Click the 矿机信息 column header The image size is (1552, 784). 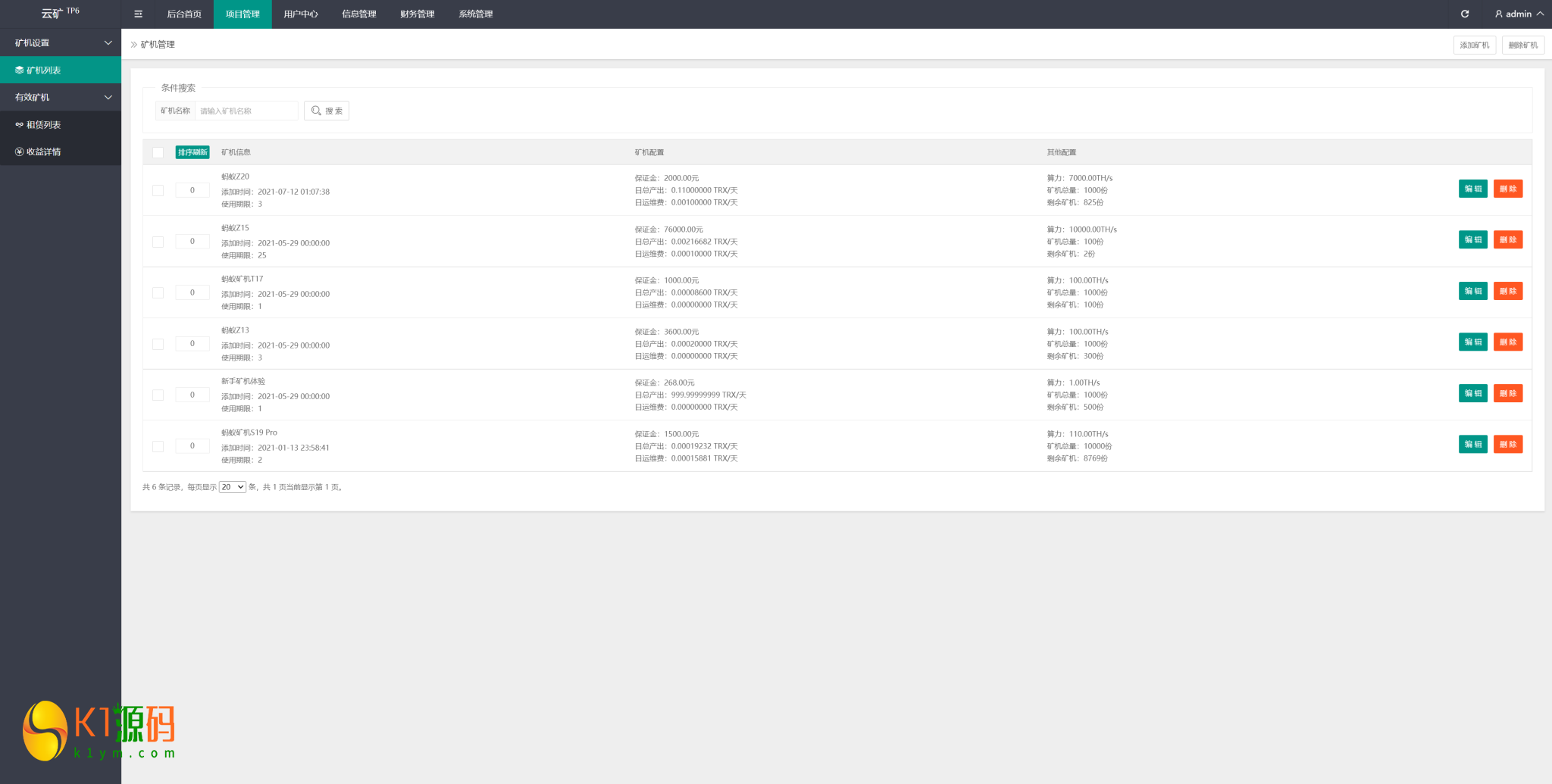click(236, 152)
